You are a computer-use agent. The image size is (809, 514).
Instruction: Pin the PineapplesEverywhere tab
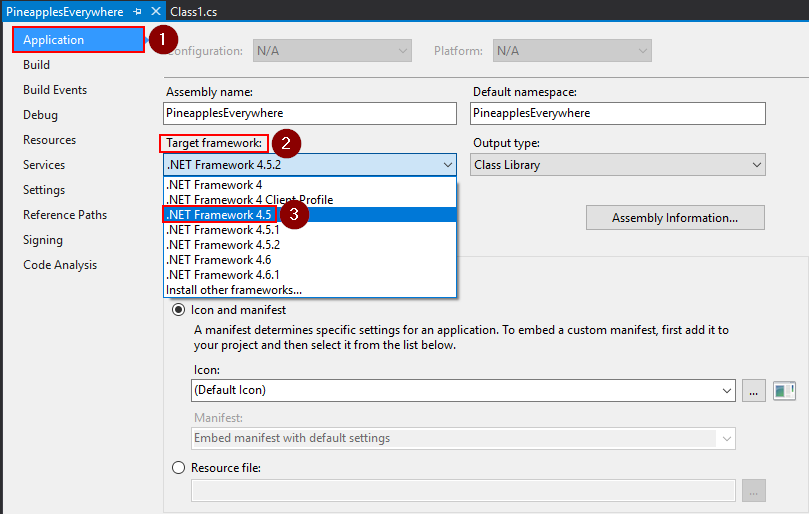(138, 11)
